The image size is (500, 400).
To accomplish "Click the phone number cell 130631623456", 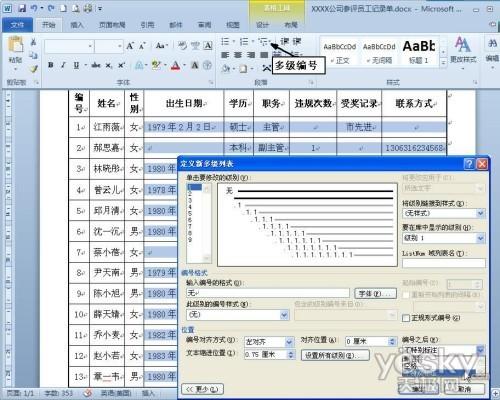I will (414, 148).
